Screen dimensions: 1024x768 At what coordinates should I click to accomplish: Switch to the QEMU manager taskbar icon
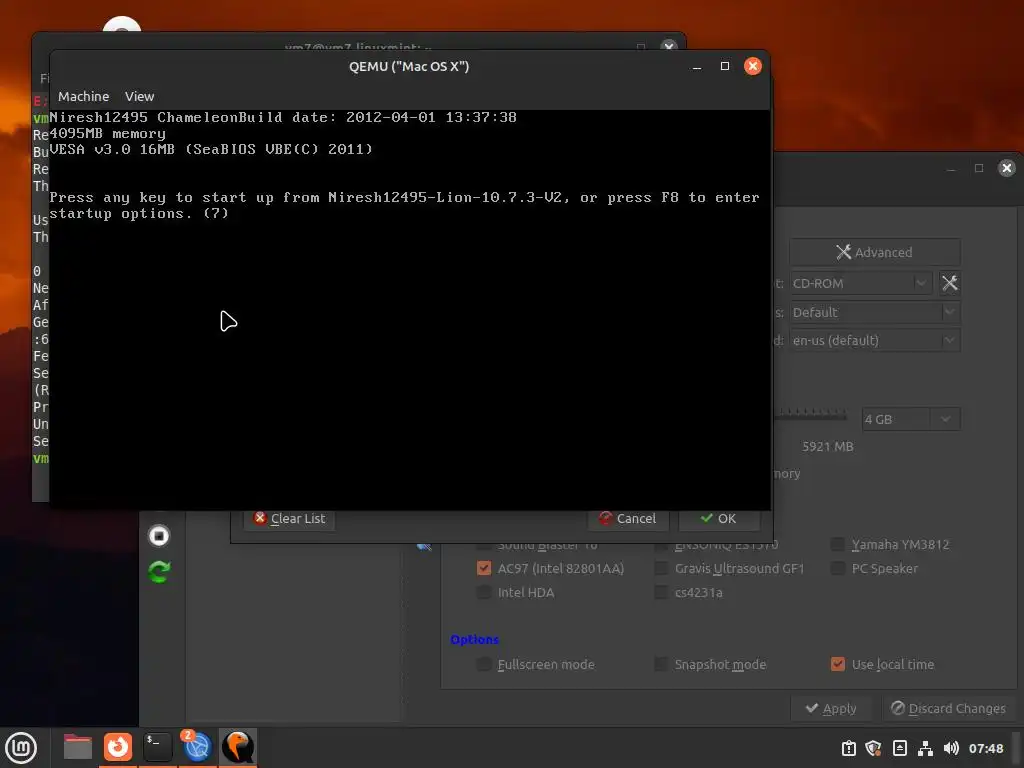238,748
